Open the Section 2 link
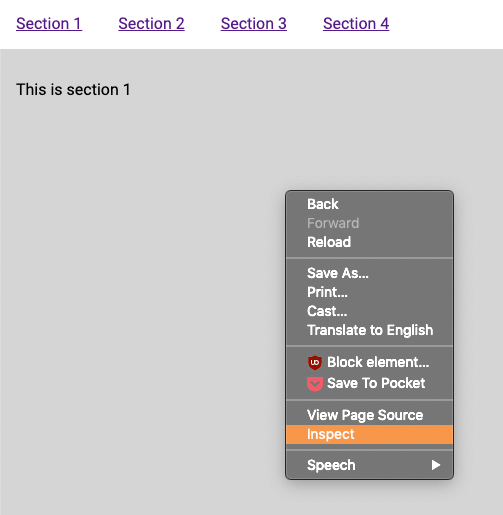The image size is (503, 515). pyautogui.click(x=151, y=24)
